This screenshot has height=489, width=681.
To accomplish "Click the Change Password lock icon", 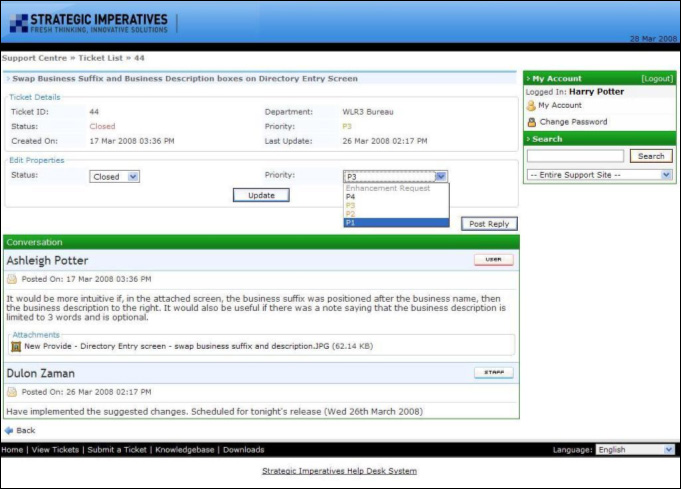I will (x=531, y=122).
